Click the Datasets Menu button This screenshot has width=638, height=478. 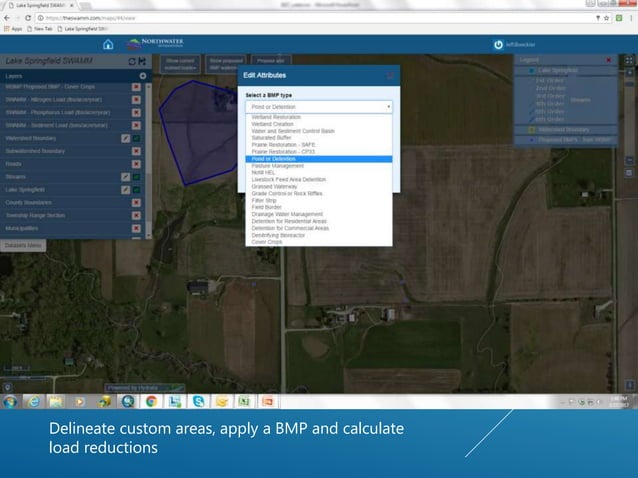(21, 245)
